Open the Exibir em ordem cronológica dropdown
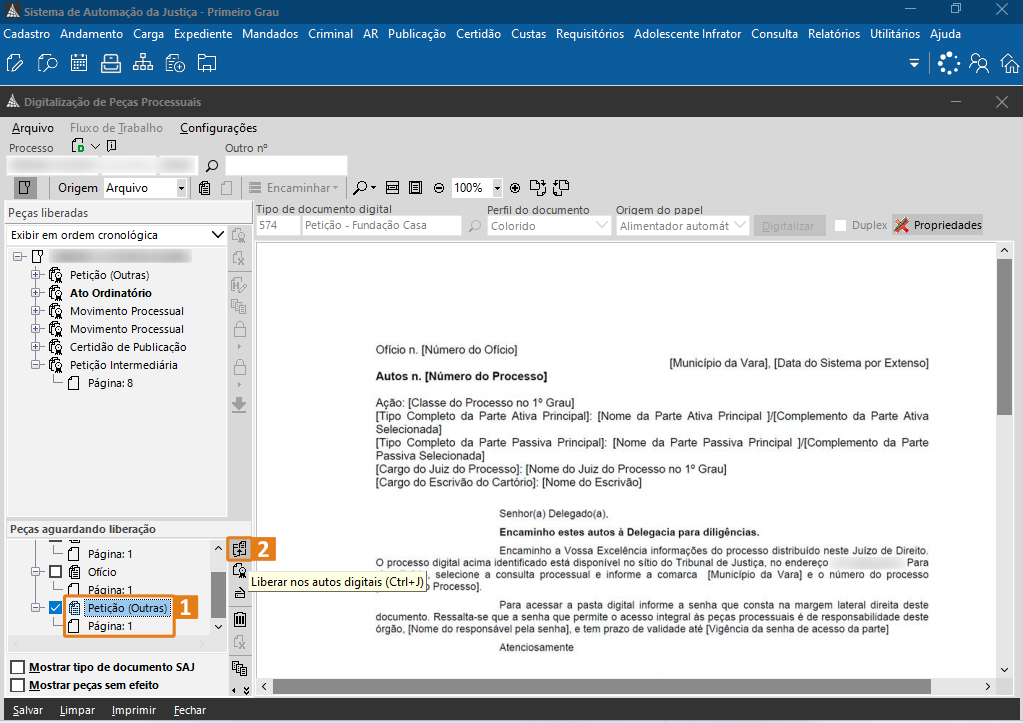The height and width of the screenshot is (723, 1023). coord(217,235)
